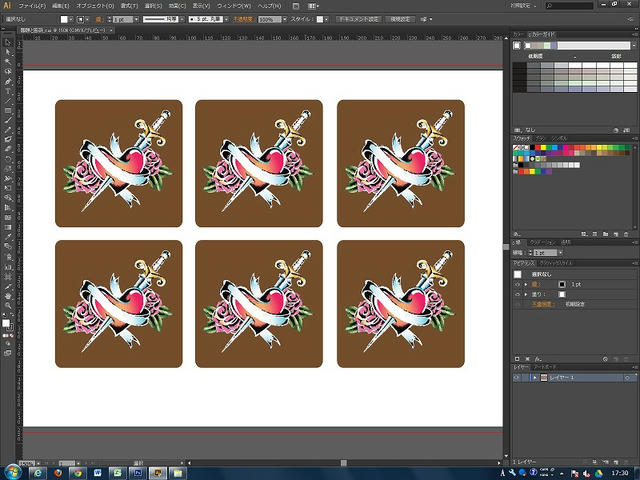Screen dimensions: 640x480
Task: Click the preferences button in control bar
Action: (400, 19)
